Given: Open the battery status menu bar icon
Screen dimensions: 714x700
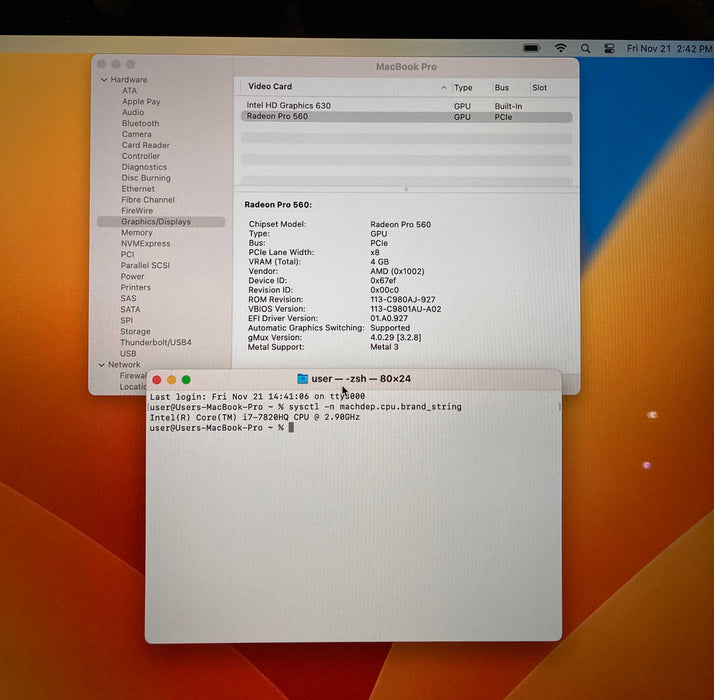Looking at the screenshot, I should click(x=531, y=48).
